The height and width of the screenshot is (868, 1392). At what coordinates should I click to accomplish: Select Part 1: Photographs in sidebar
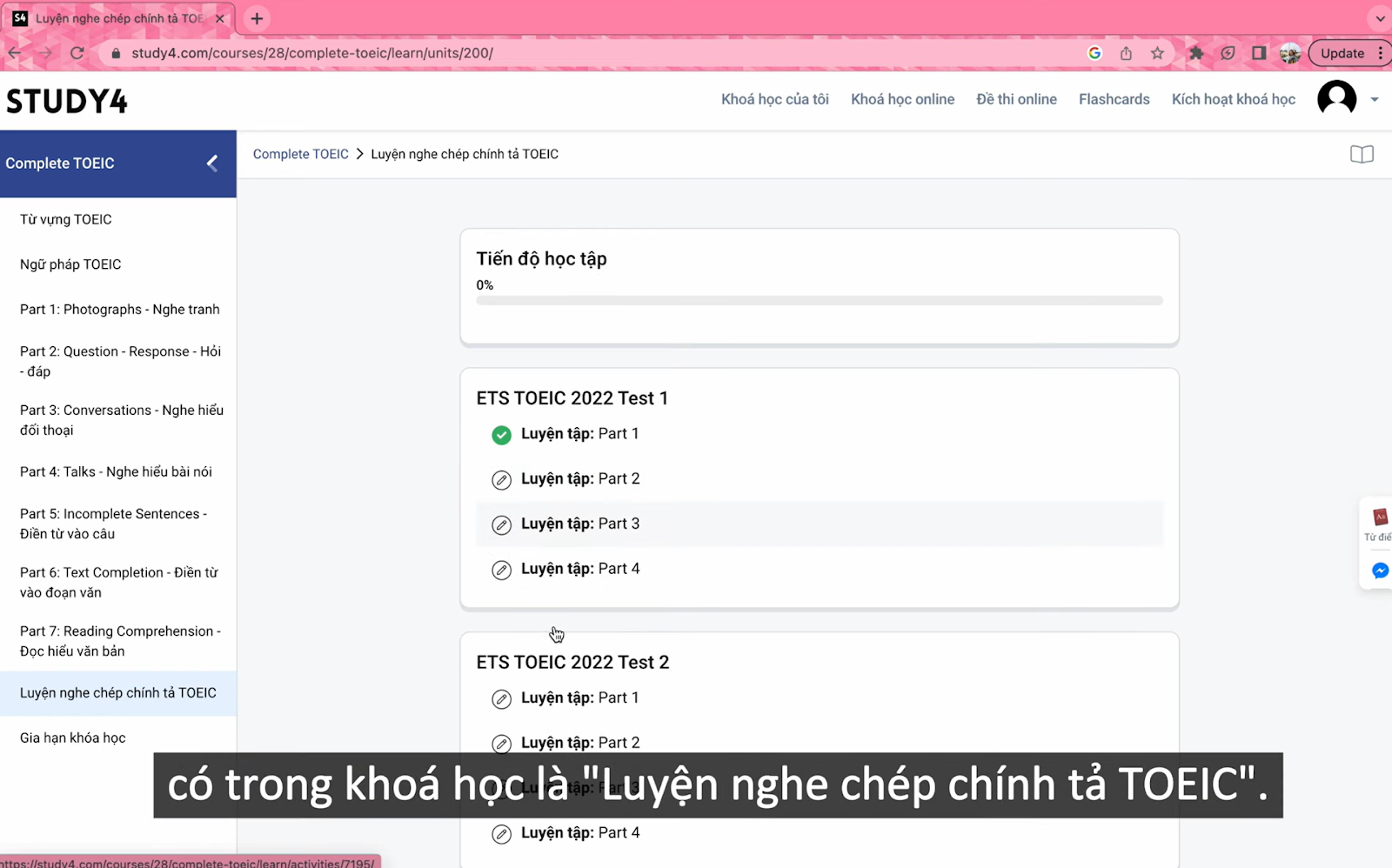tap(118, 310)
